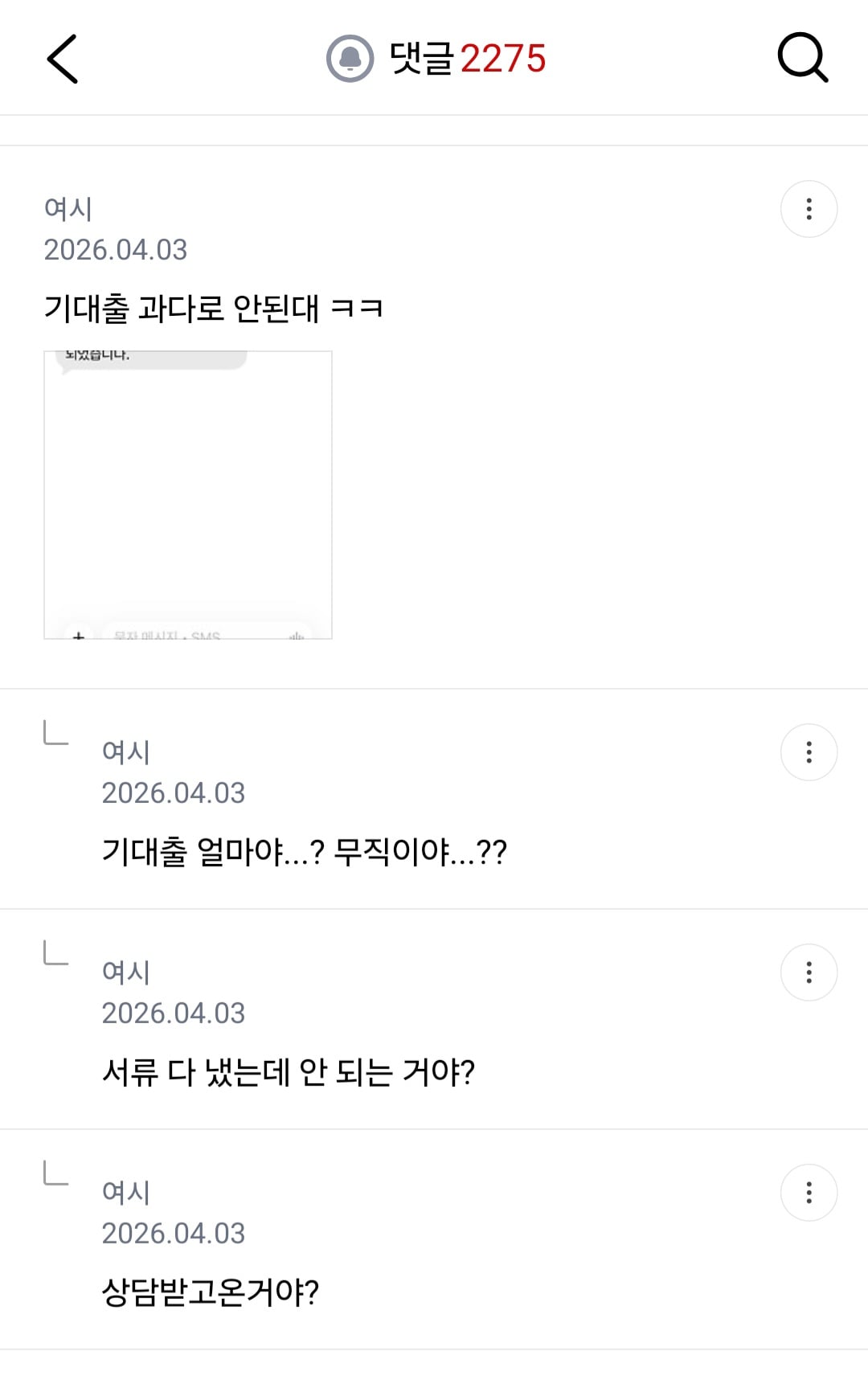
Task: Open more options for '상담받고온거야?' reply
Action: tap(809, 1193)
